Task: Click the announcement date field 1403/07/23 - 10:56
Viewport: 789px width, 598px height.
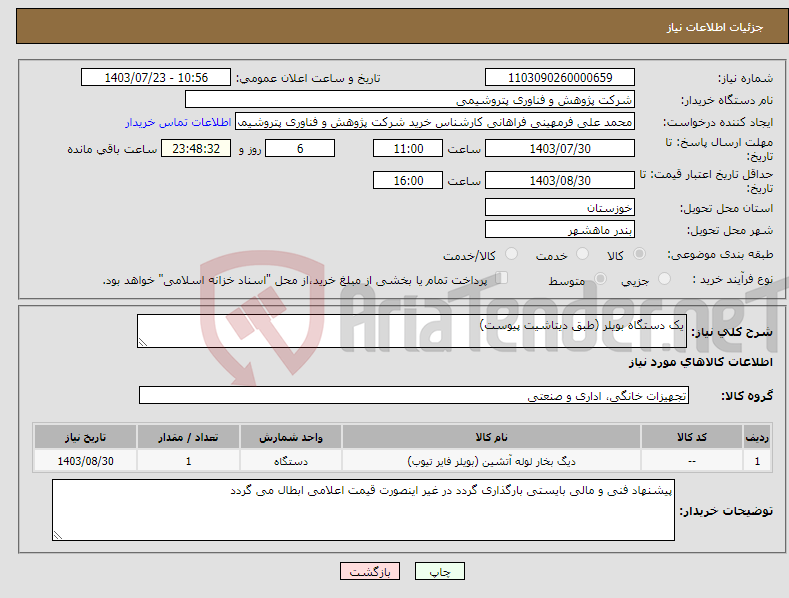Action: click(x=156, y=78)
